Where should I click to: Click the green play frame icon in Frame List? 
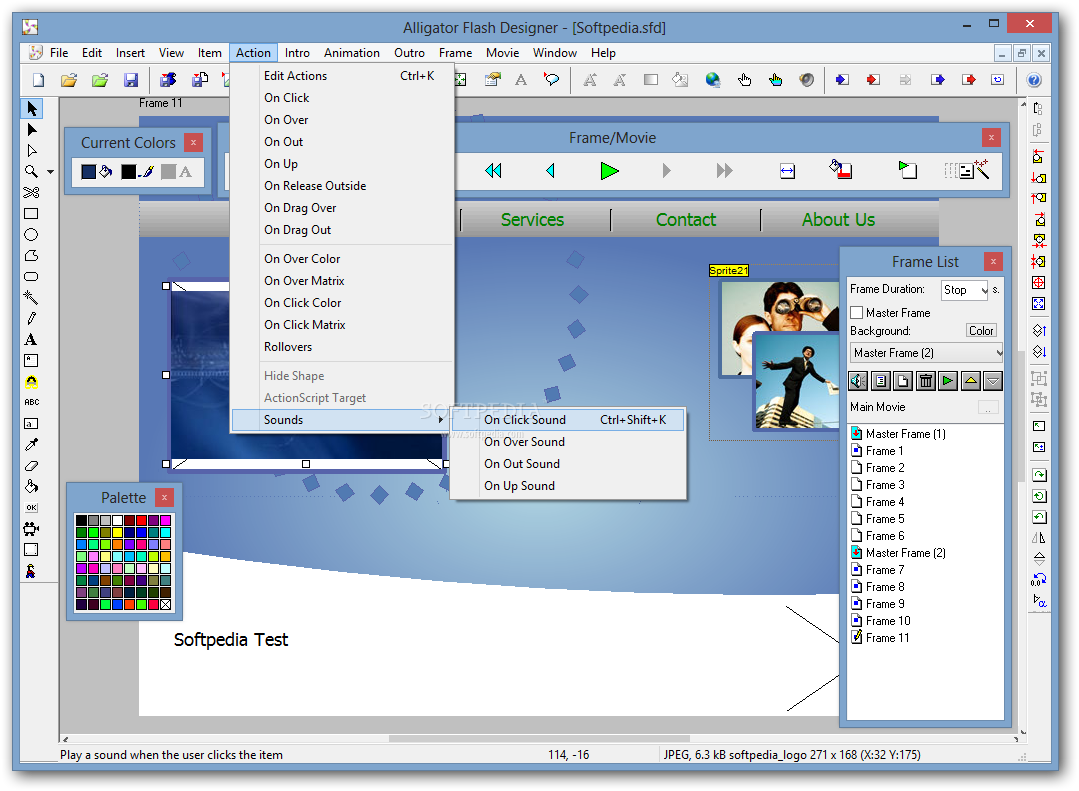(x=948, y=381)
